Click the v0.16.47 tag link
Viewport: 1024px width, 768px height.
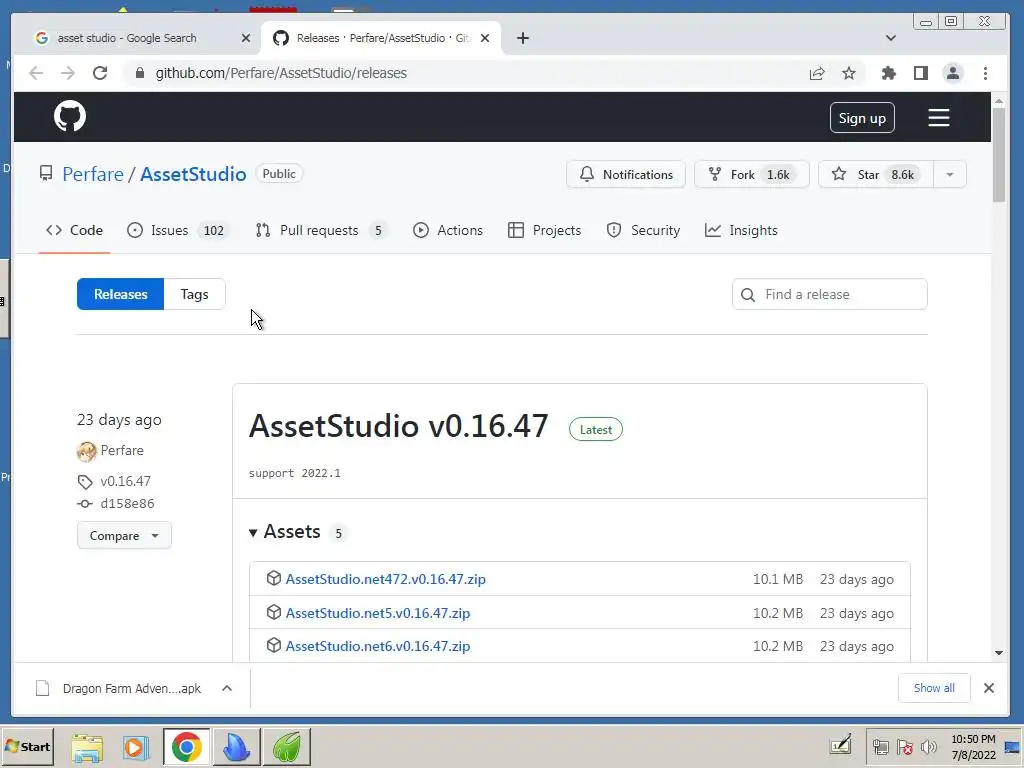(125, 481)
